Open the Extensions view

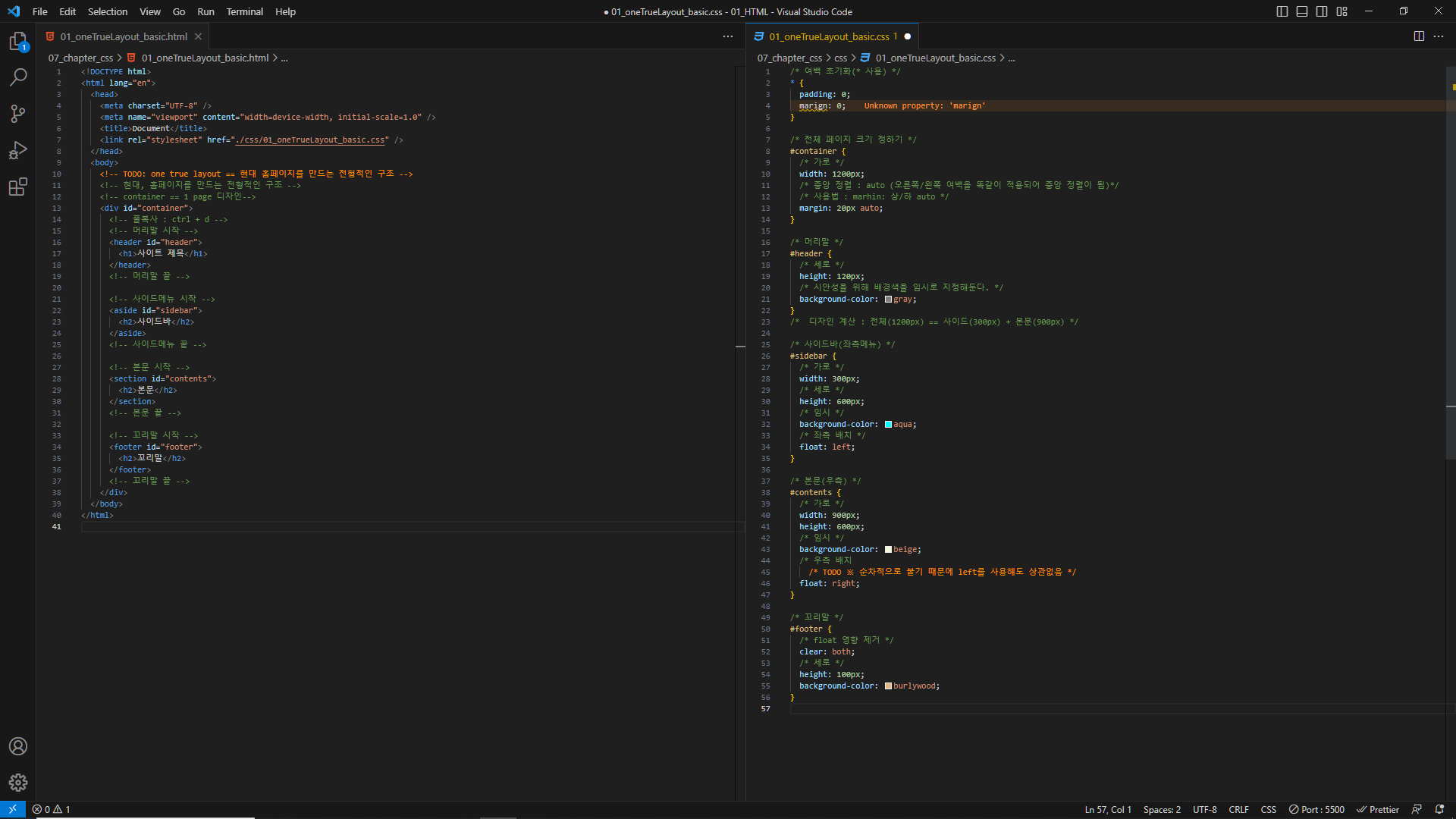click(x=18, y=187)
